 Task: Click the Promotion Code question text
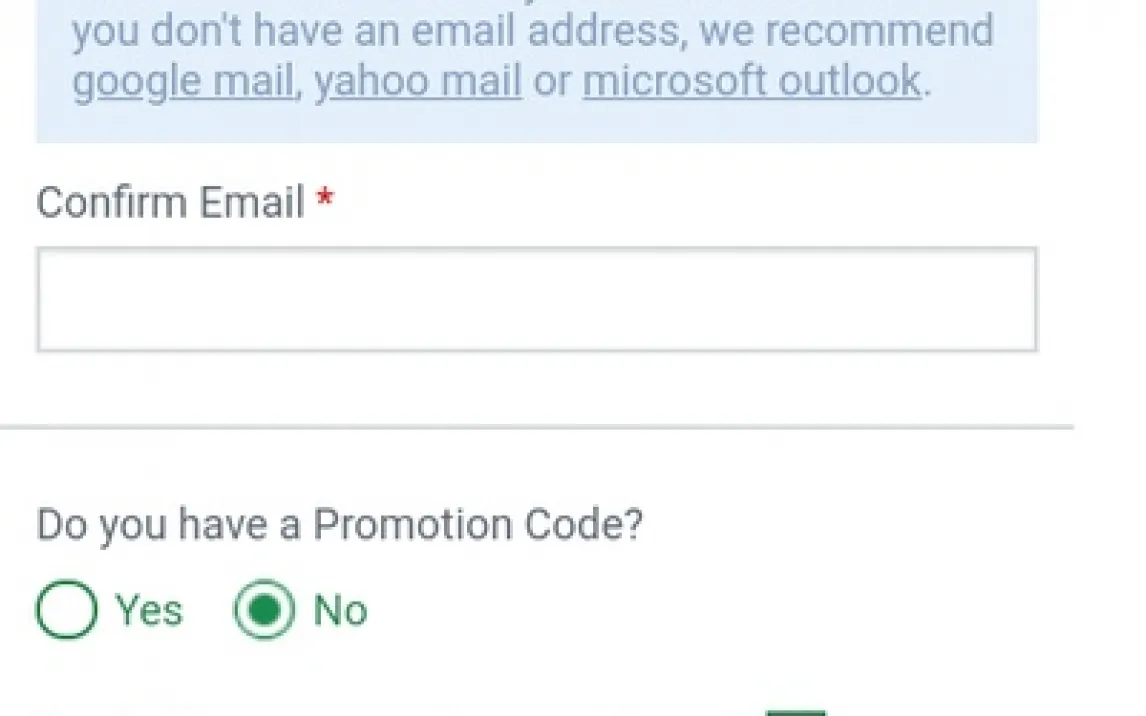coord(339,525)
